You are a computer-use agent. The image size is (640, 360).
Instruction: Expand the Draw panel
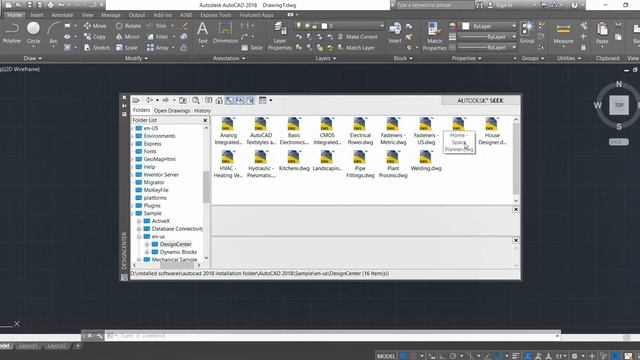[x=32, y=58]
